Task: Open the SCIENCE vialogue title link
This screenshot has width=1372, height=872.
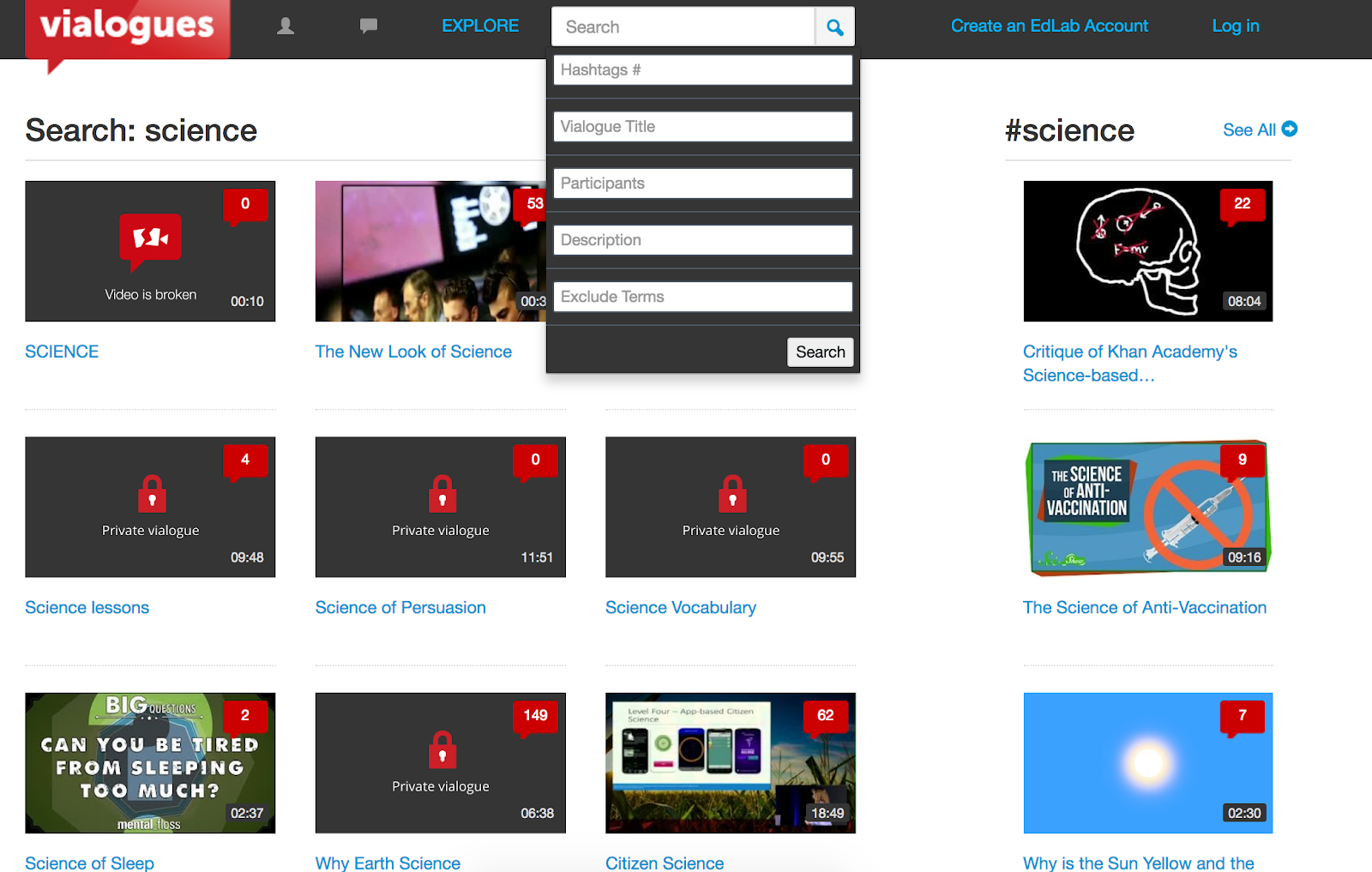Action: [62, 352]
